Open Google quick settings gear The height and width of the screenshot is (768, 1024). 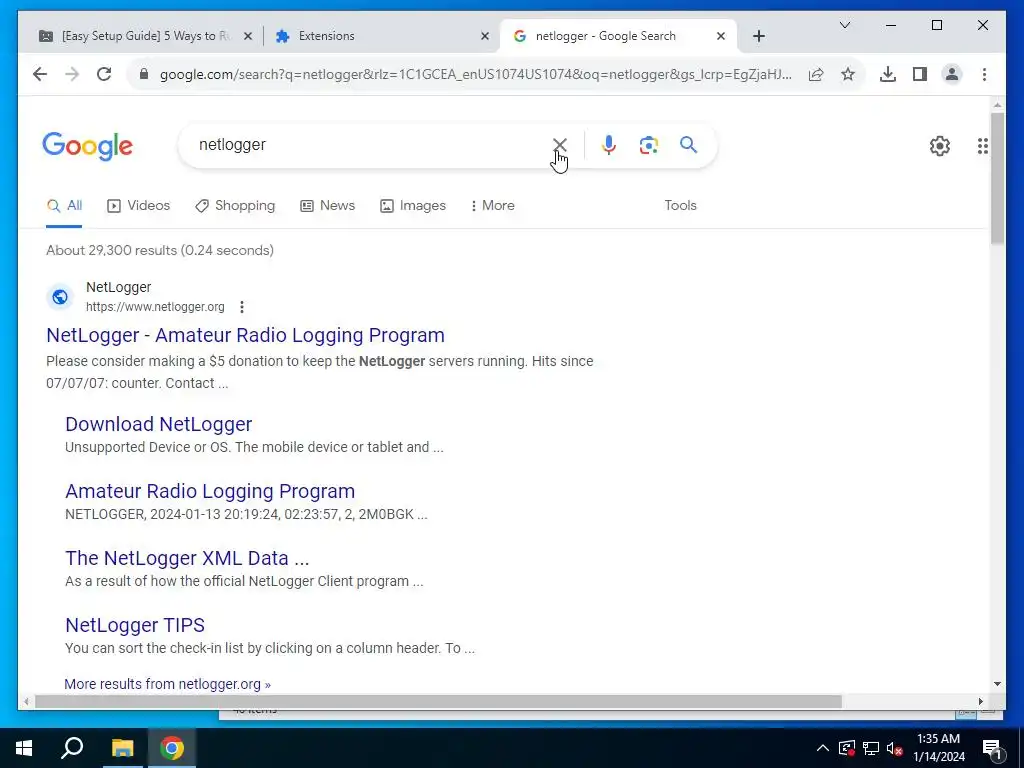[940, 146]
